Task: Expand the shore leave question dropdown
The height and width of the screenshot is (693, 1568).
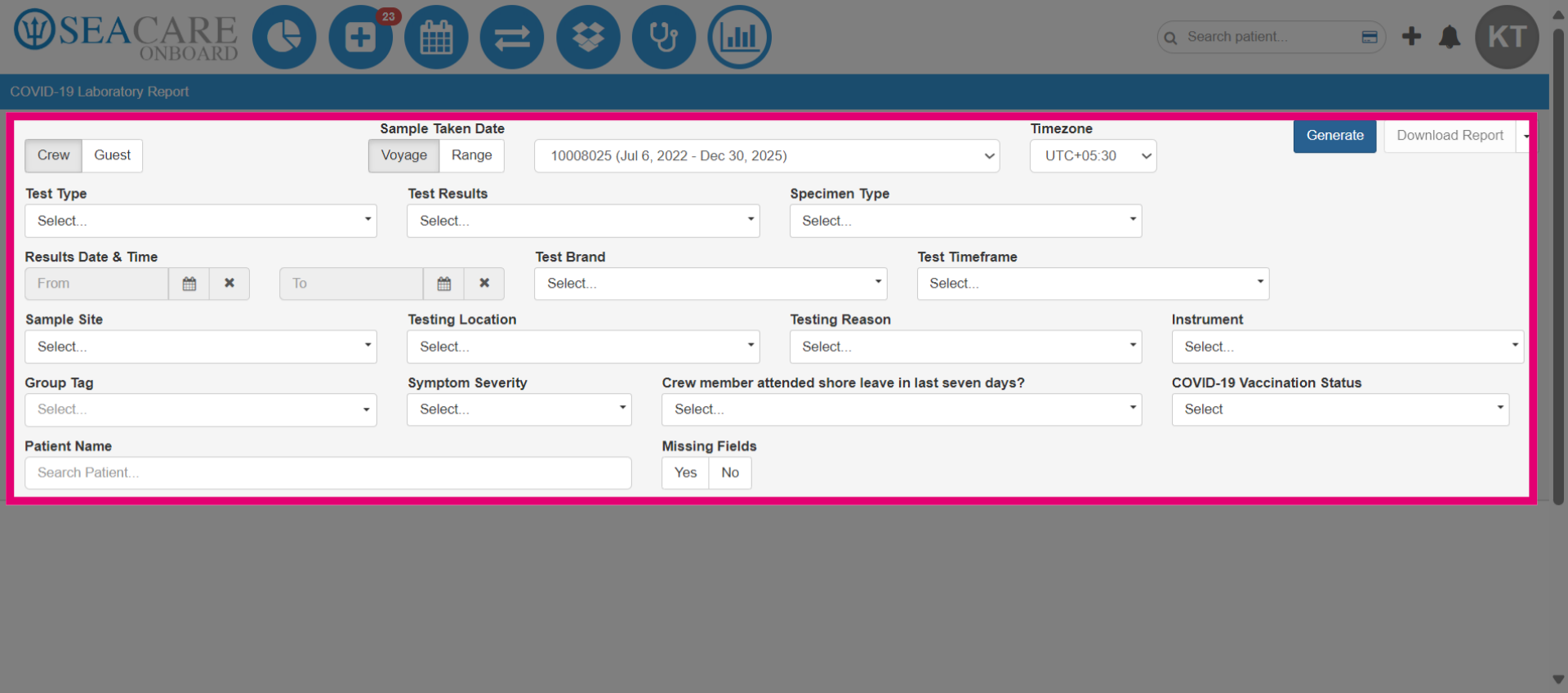Action: (x=902, y=409)
